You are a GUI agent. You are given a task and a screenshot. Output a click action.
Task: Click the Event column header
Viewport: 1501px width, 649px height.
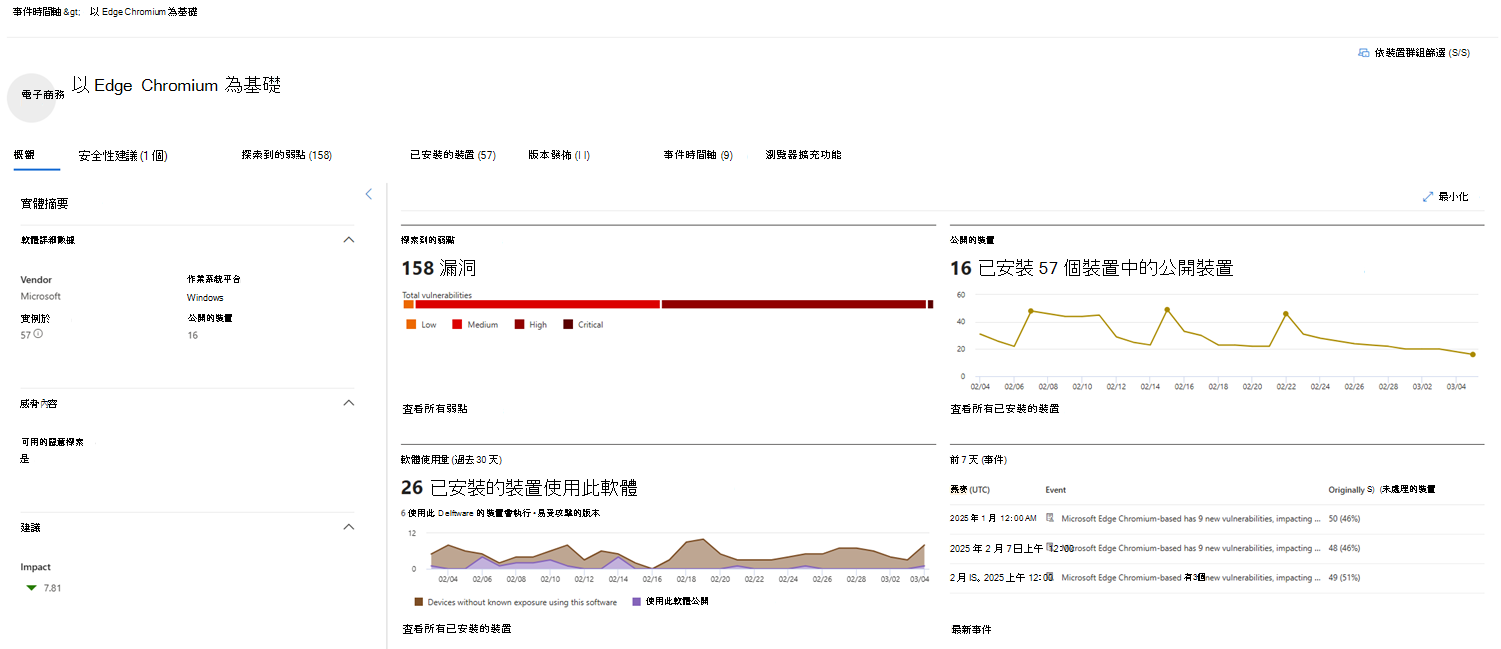click(1055, 490)
